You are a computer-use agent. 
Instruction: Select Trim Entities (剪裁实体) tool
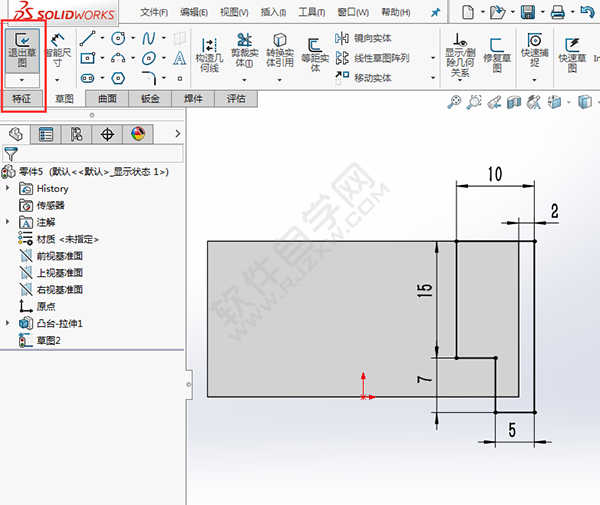pyautogui.click(x=245, y=50)
